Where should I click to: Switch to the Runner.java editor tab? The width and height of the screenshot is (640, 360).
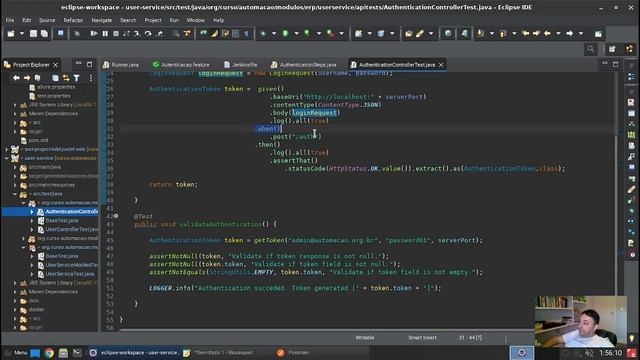pos(121,64)
